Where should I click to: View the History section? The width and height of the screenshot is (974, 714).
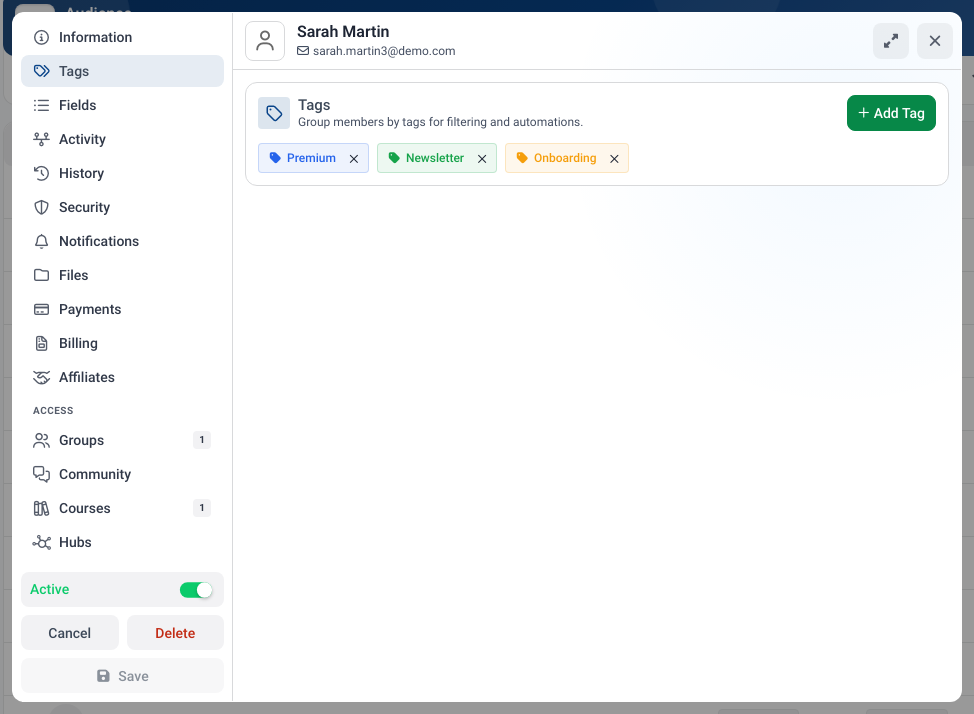(x=122, y=173)
